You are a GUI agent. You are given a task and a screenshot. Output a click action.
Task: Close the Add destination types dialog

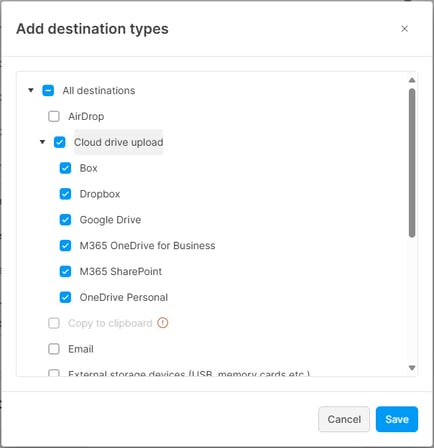[404, 29]
